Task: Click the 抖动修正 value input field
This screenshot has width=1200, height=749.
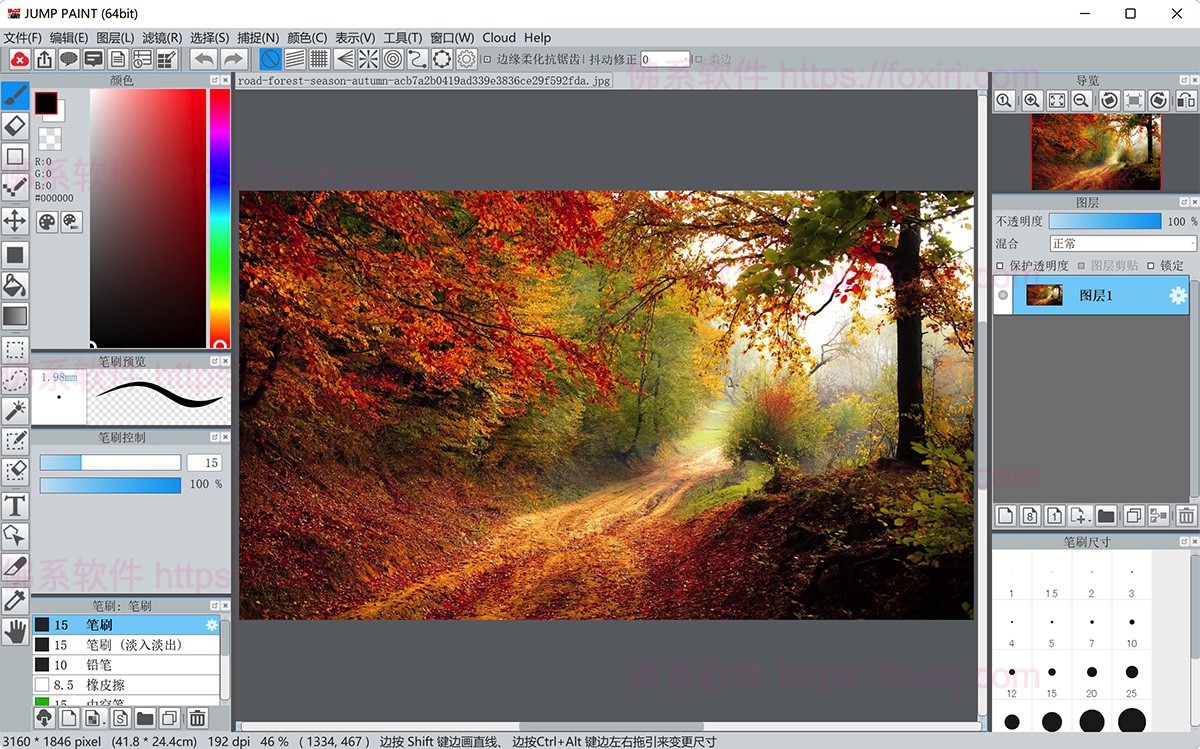Action: pos(665,60)
